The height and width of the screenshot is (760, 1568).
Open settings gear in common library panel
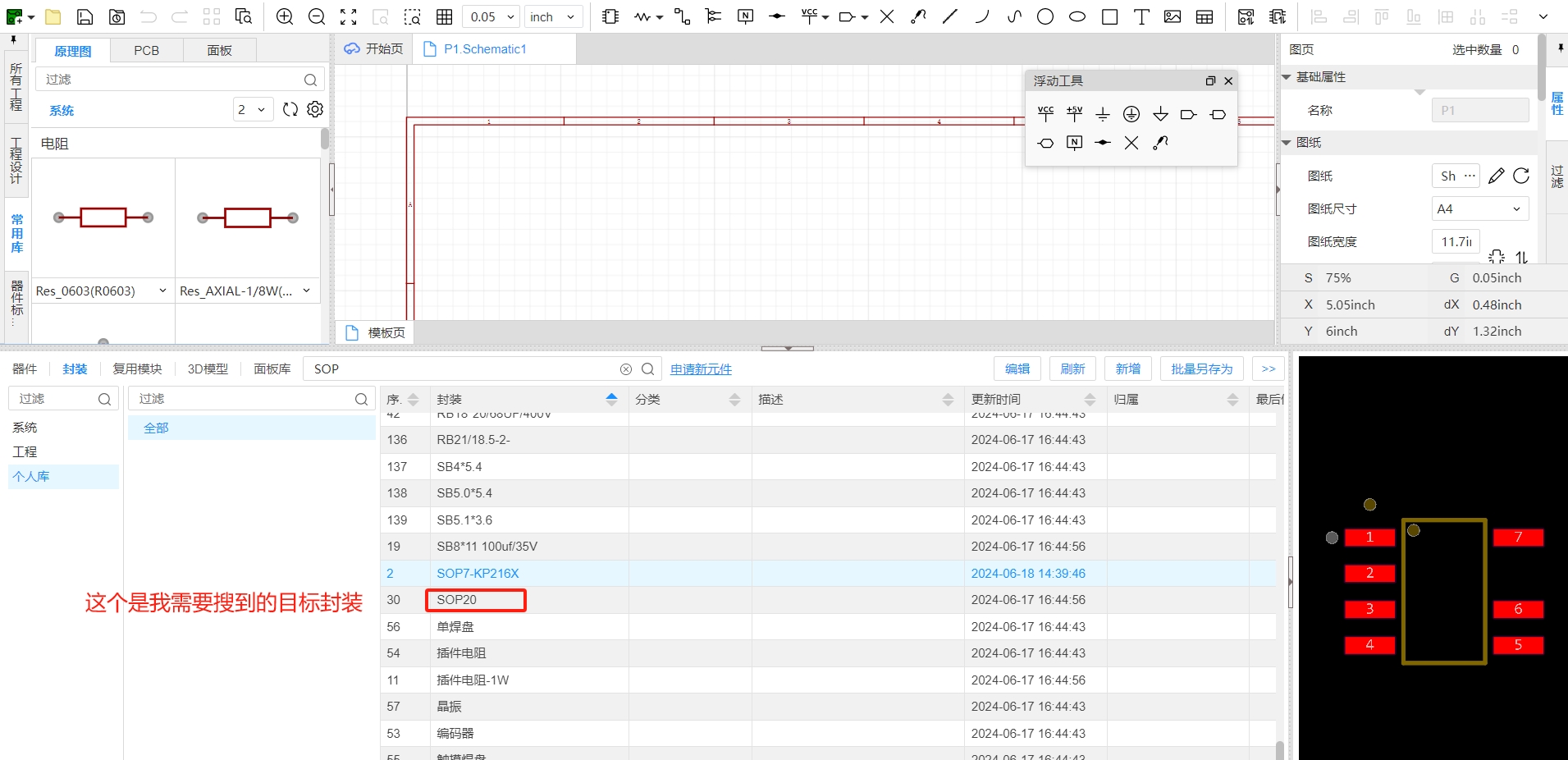tap(315, 109)
